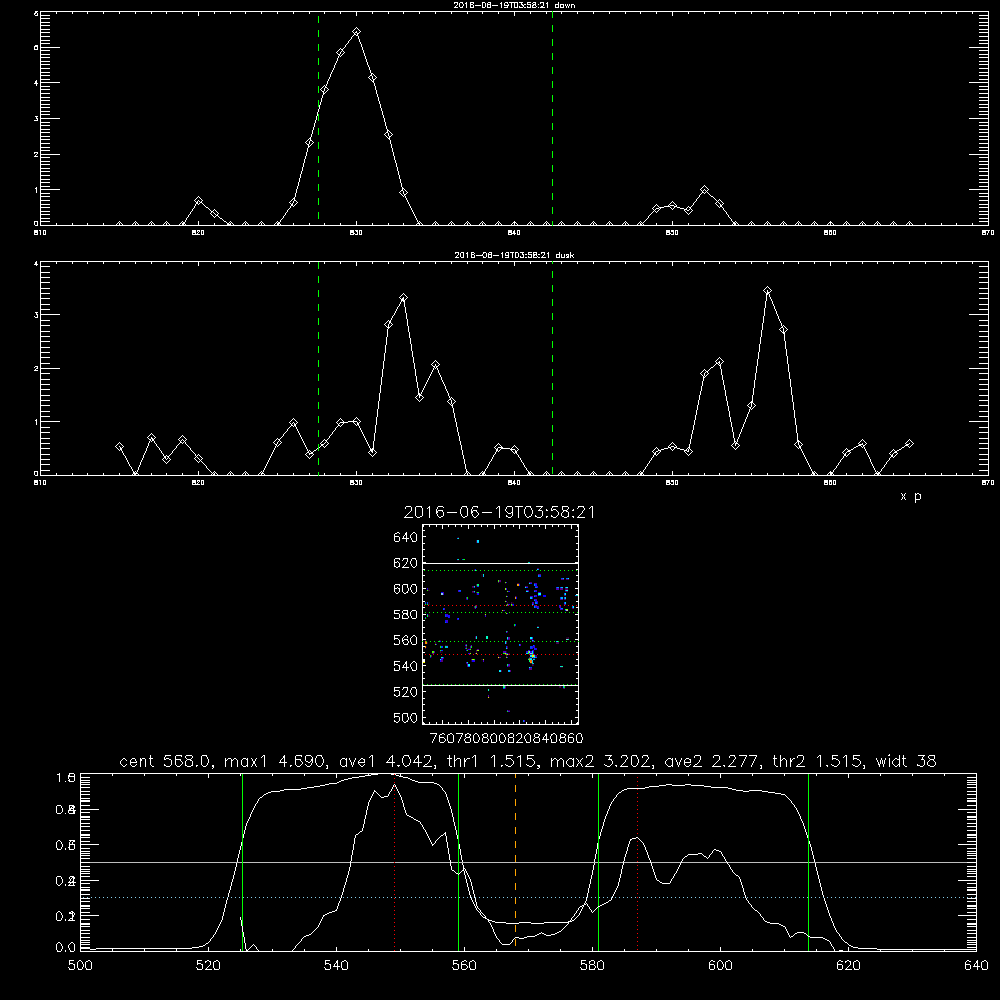This screenshot has height=1000, width=1000.
Task: Click the image plot y-axis label 560
Action: 406,640
